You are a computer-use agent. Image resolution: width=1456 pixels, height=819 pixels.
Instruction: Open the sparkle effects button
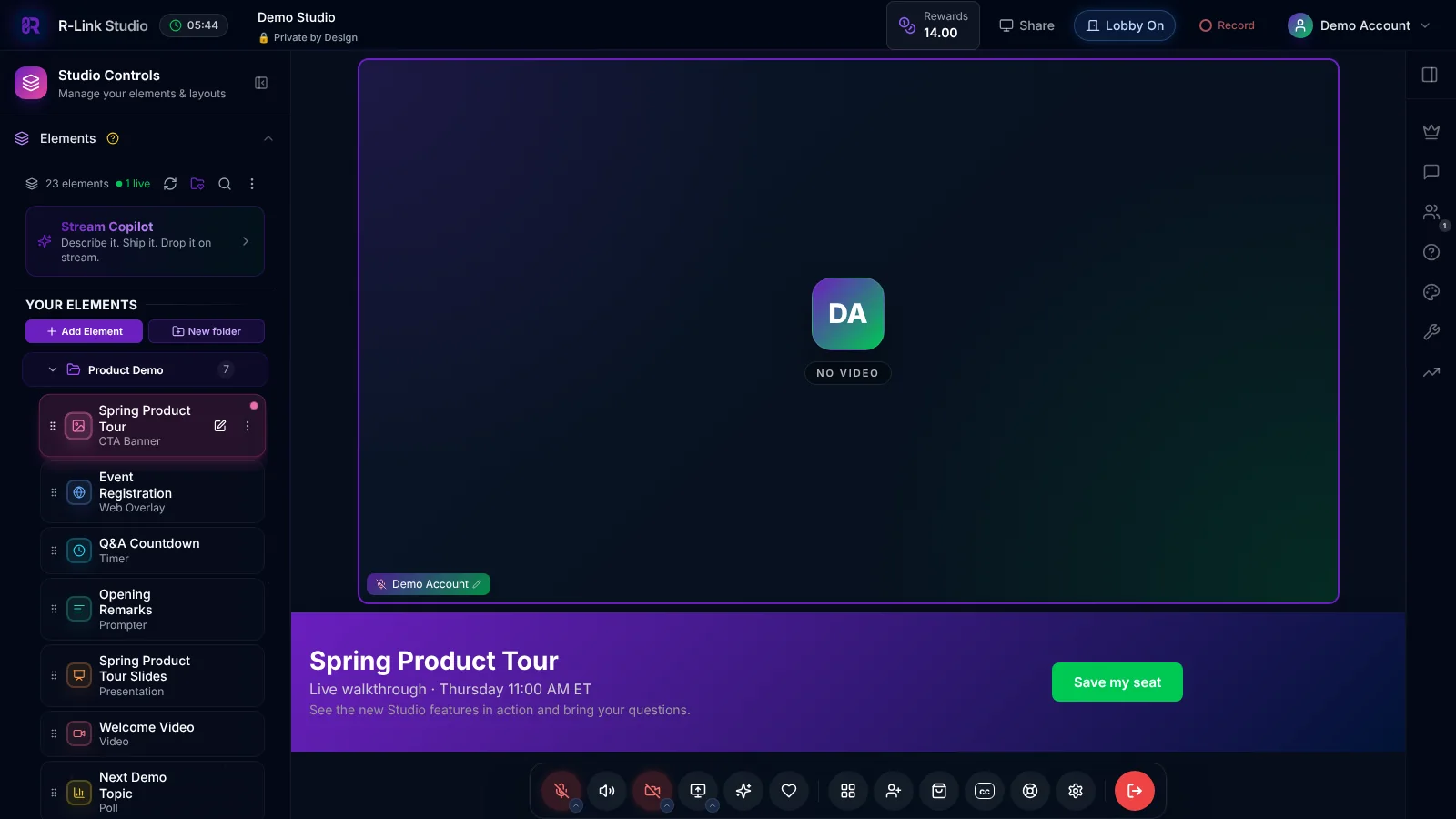743,791
